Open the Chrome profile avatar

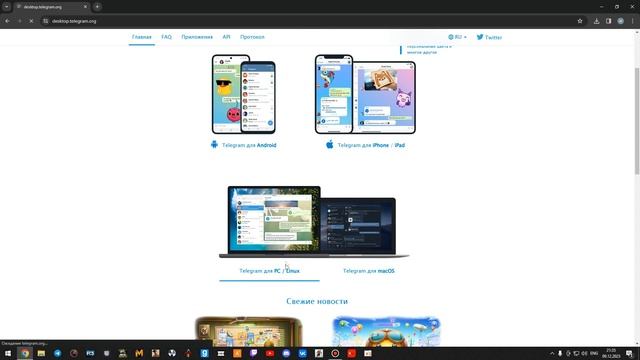620,21
